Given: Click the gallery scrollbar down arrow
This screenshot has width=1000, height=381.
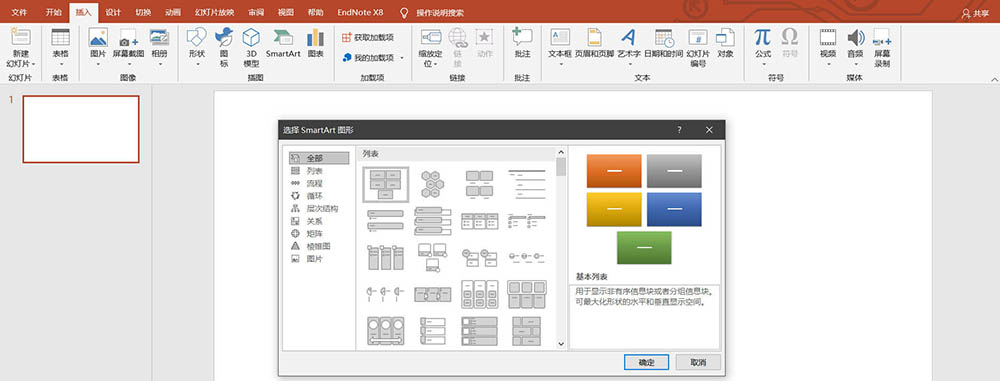Looking at the screenshot, I should tap(561, 343).
